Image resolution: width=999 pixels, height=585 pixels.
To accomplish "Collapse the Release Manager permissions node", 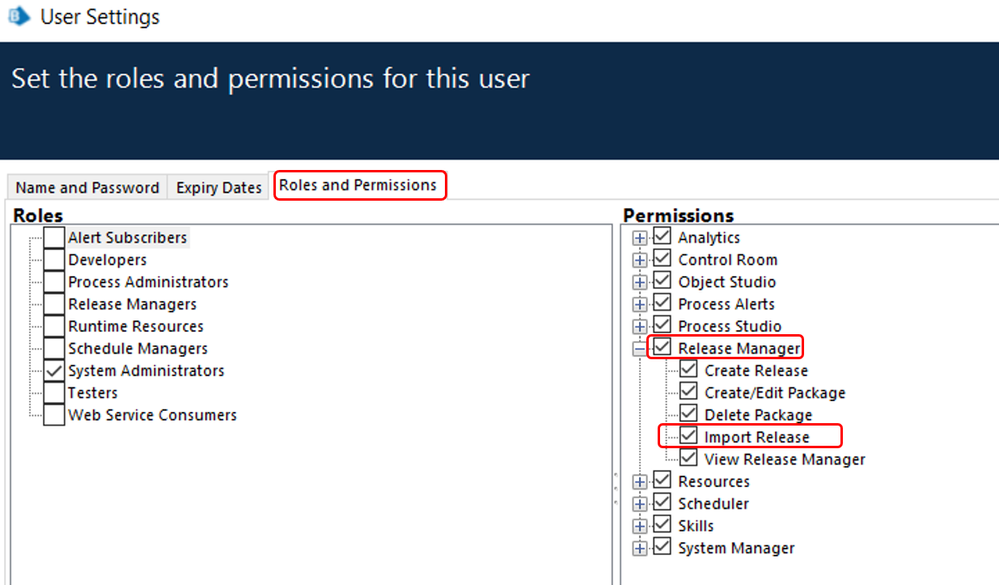I will (x=640, y=349).
